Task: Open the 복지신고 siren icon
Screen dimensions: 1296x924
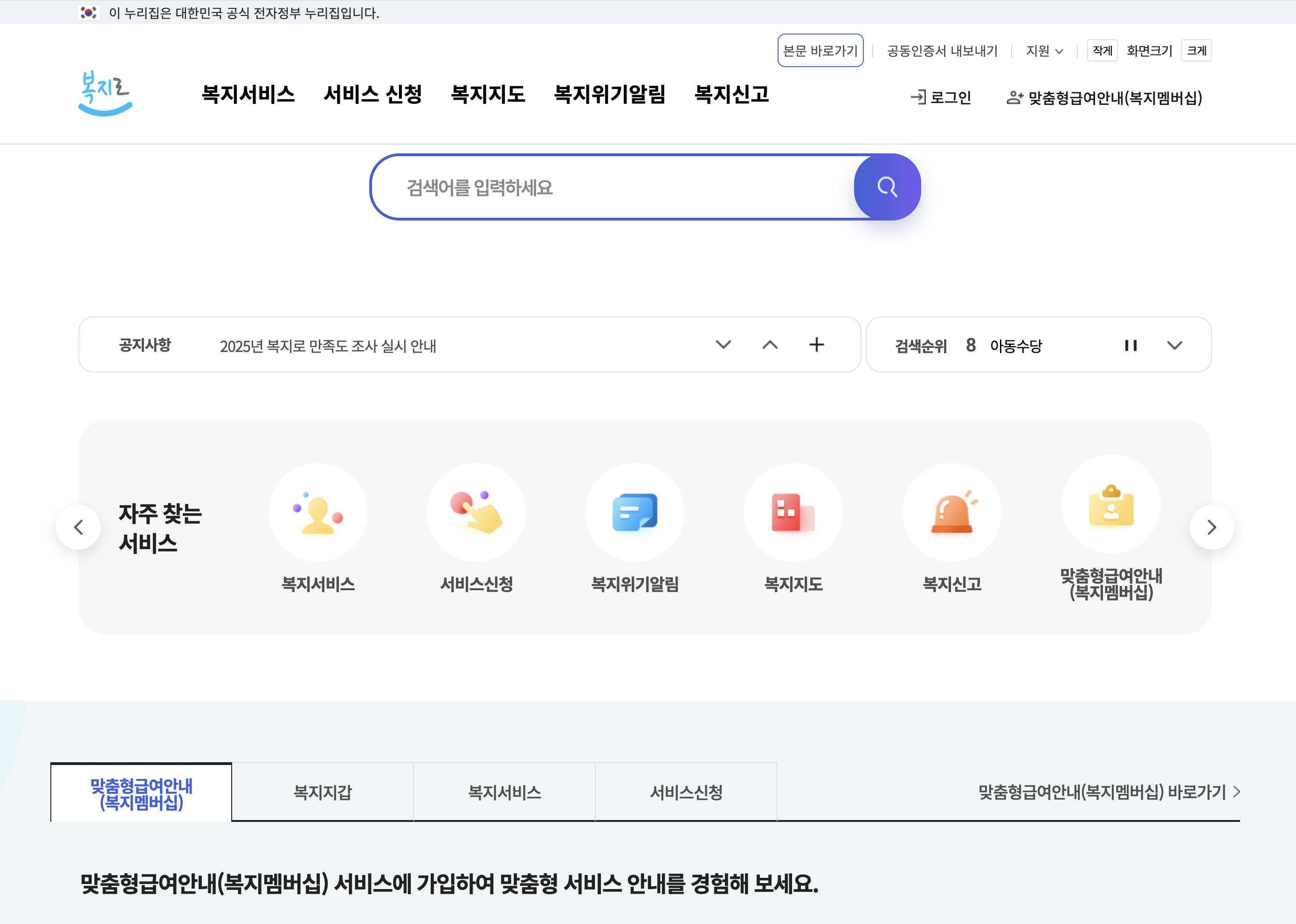Action: [952, 512]
